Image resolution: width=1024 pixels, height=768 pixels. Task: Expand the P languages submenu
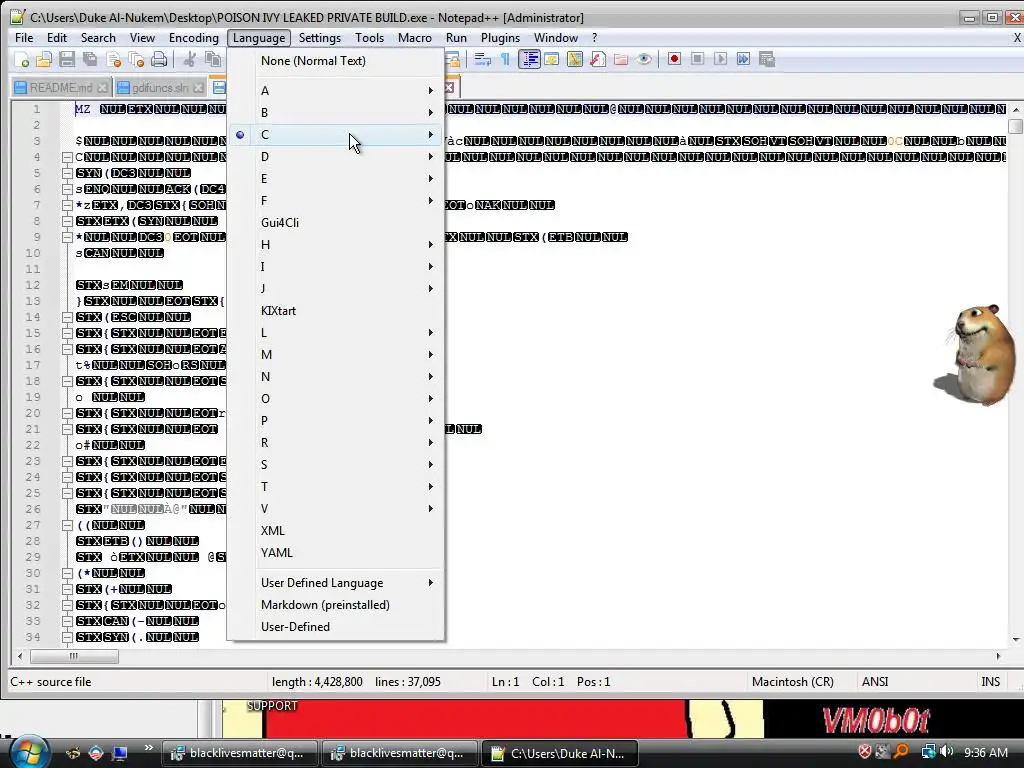coord(336,421)
